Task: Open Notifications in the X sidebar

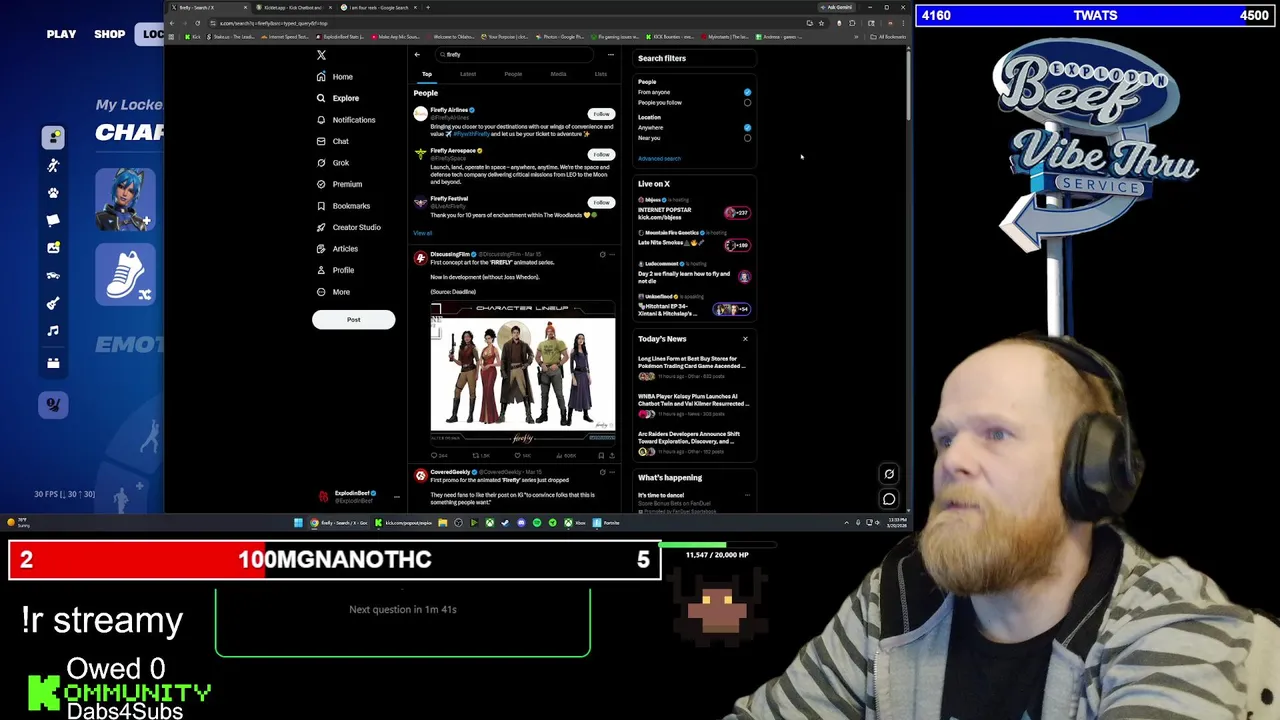Action: point(346,120)
